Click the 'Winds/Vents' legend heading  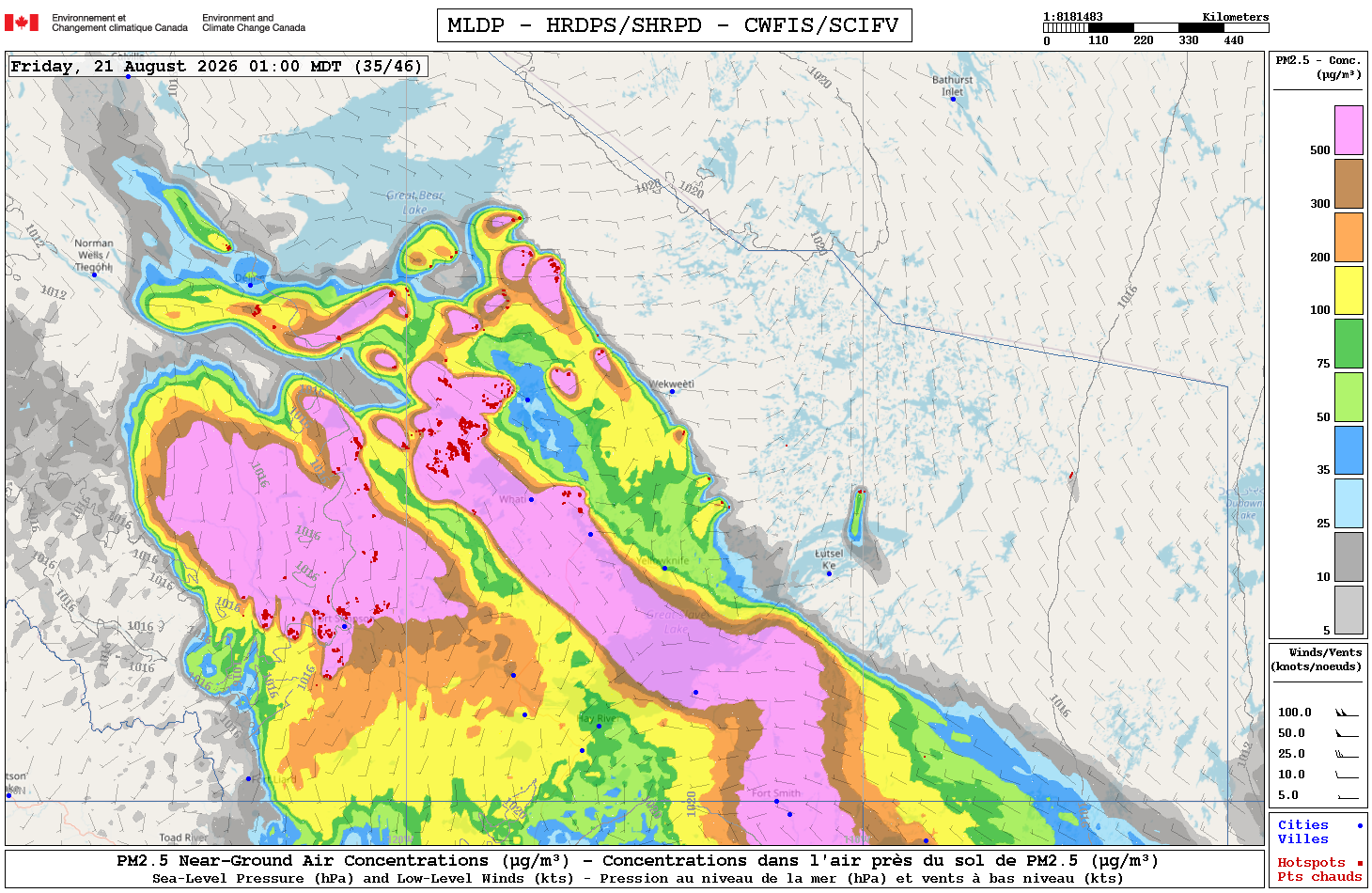tap(1325, 652)
